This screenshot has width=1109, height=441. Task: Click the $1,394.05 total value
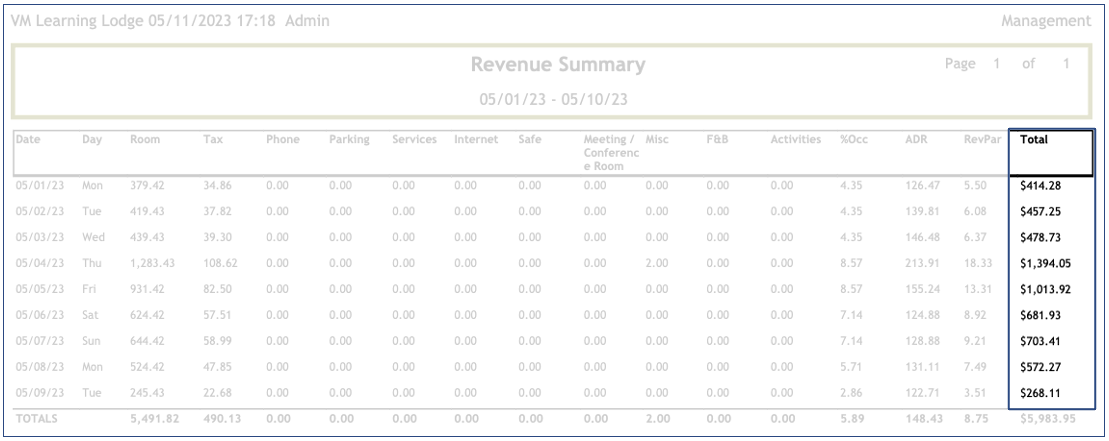[1042, 261]
